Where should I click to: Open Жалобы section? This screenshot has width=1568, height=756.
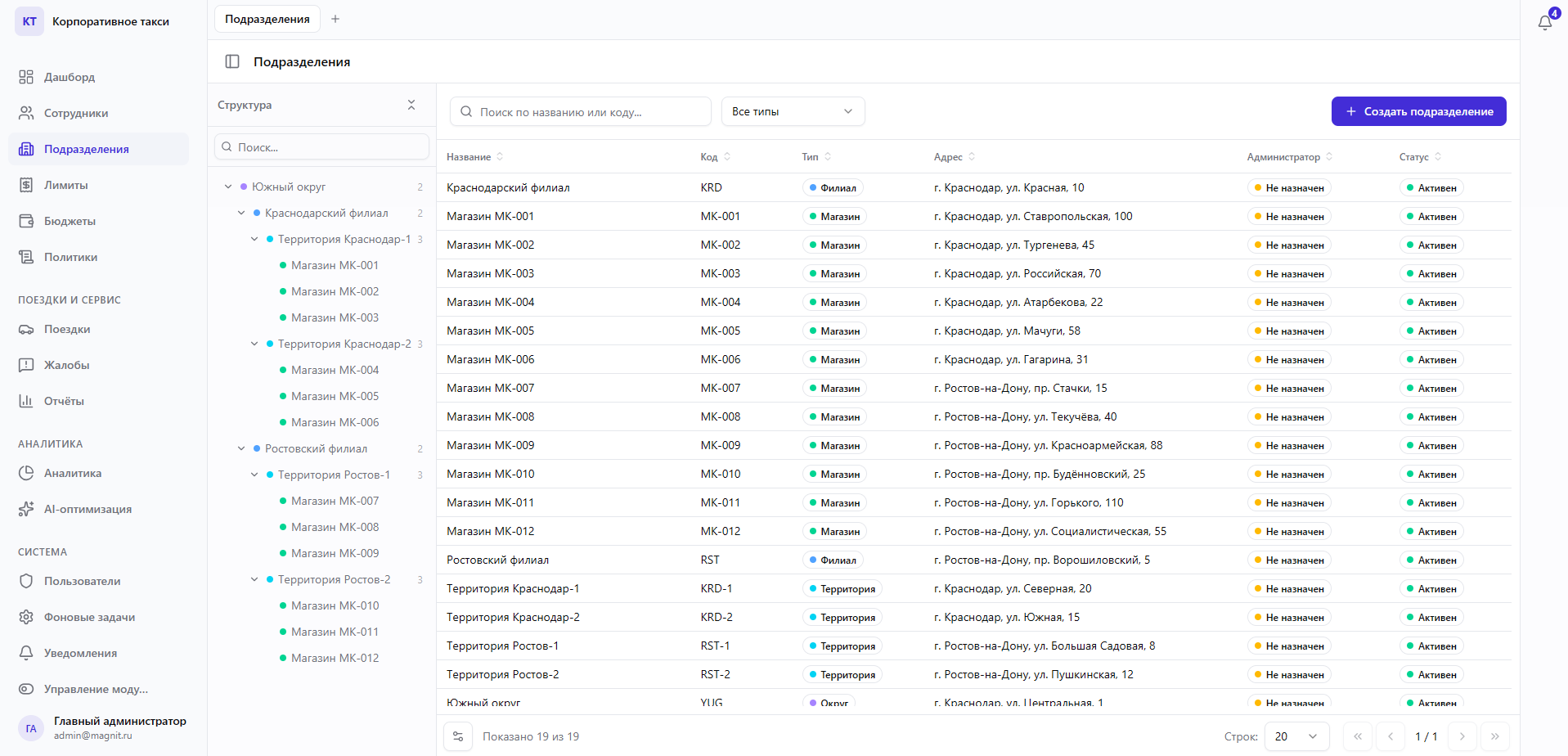pos(66,365)
